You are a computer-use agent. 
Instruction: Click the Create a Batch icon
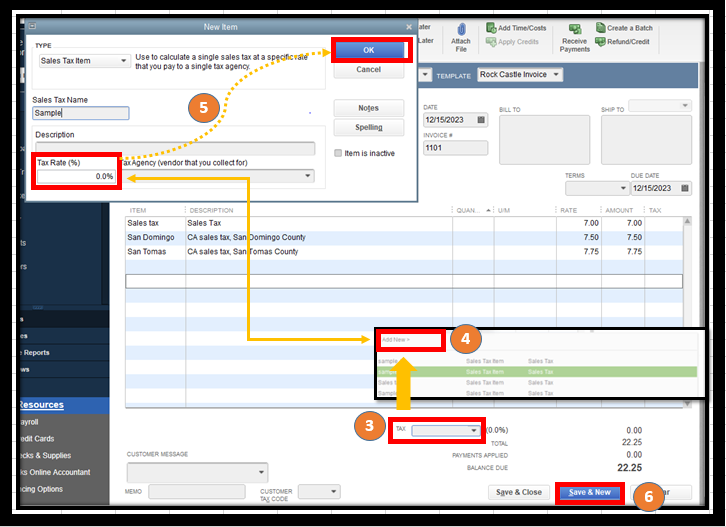601,28
